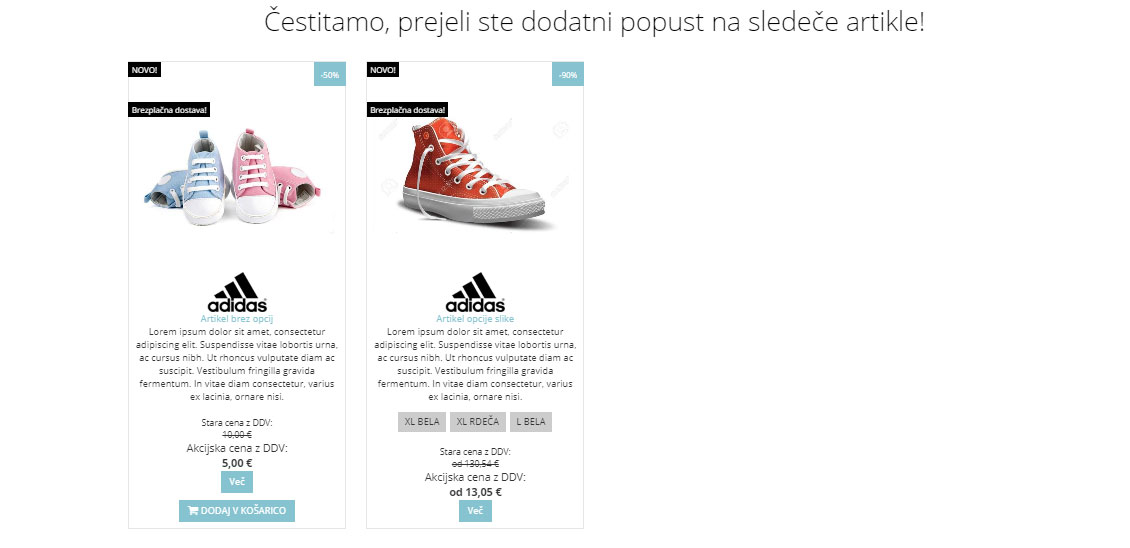Screen dimensions: 1130x548
Task: Click the -50% discount badge
Action: 330,74
